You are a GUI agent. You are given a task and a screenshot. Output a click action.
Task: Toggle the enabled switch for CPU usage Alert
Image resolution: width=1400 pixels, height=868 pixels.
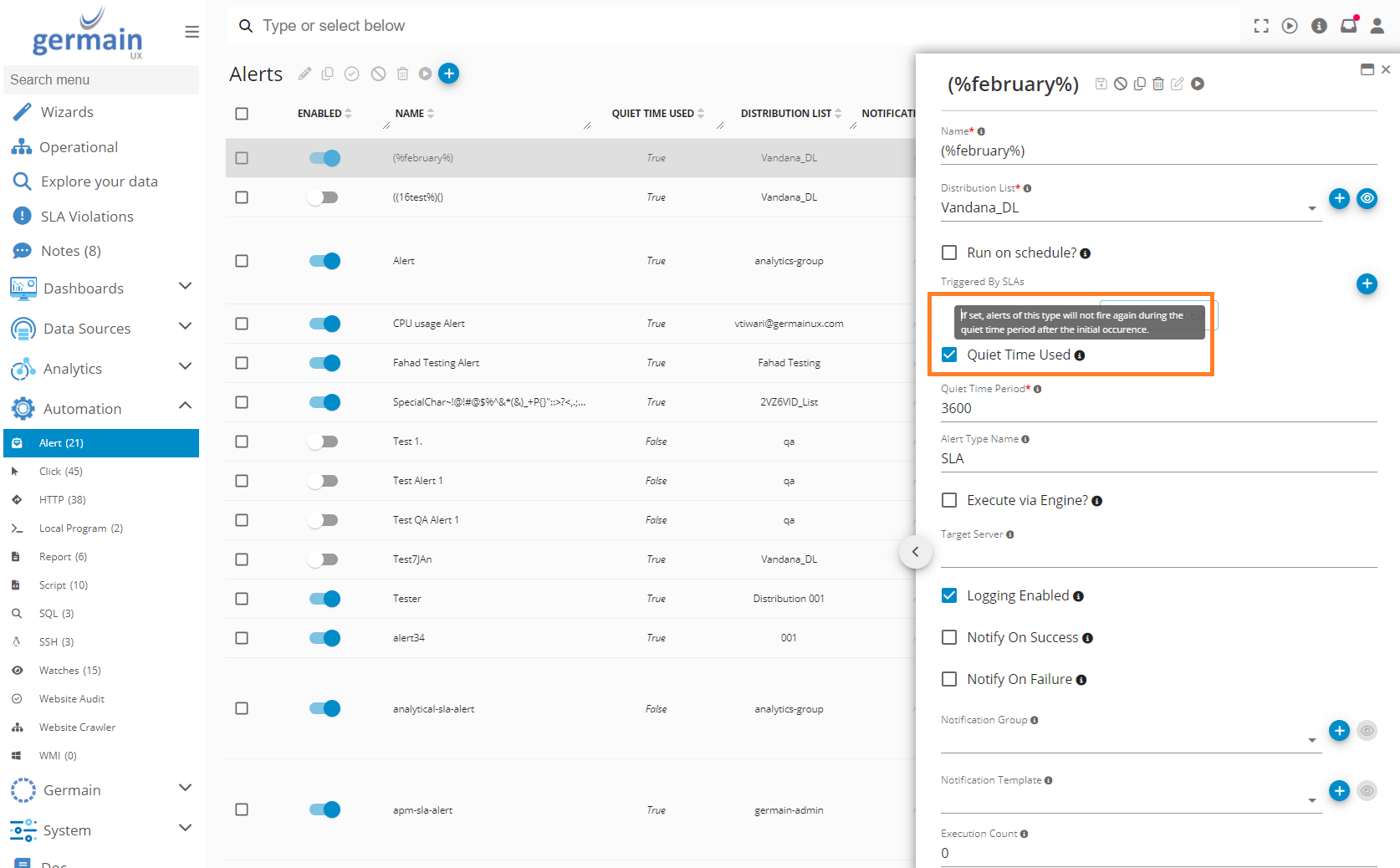point(324,324)
